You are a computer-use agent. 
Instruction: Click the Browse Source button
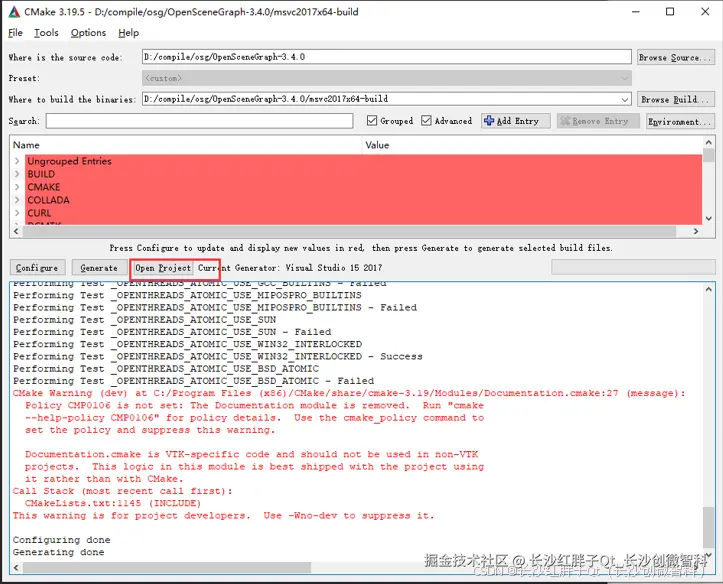676,58
